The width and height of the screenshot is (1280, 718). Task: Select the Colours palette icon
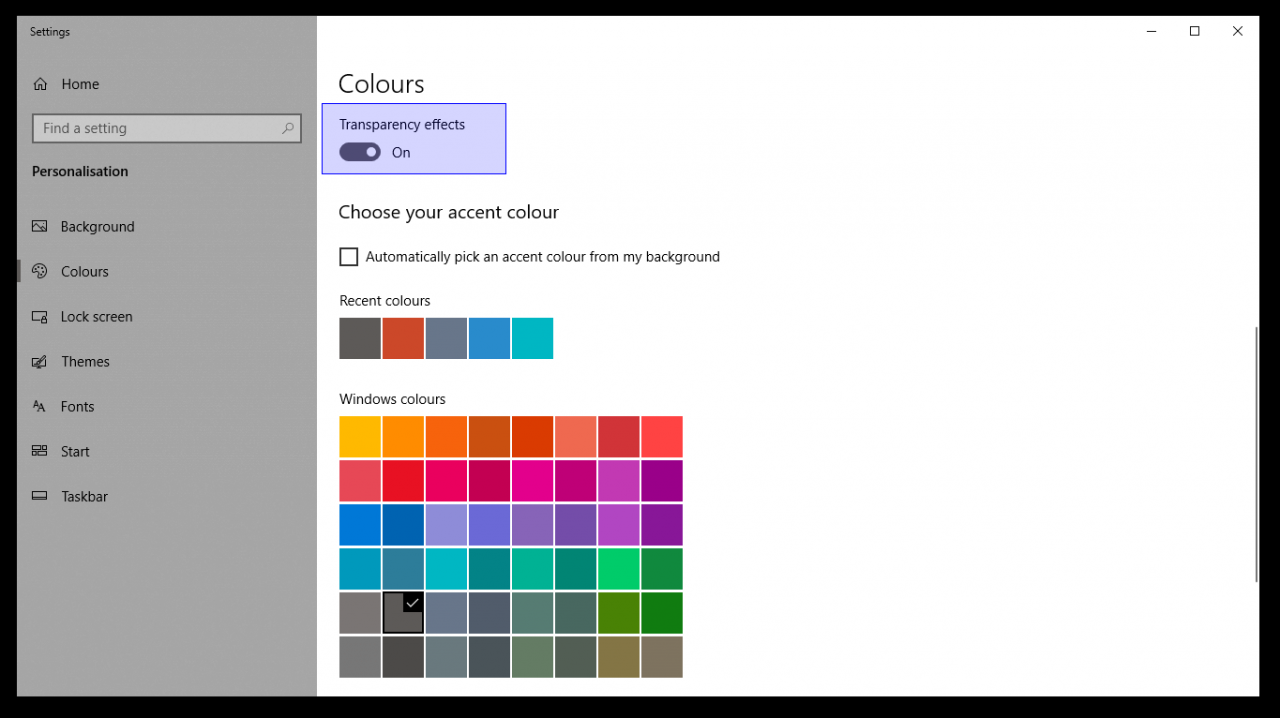pos(40,271)
